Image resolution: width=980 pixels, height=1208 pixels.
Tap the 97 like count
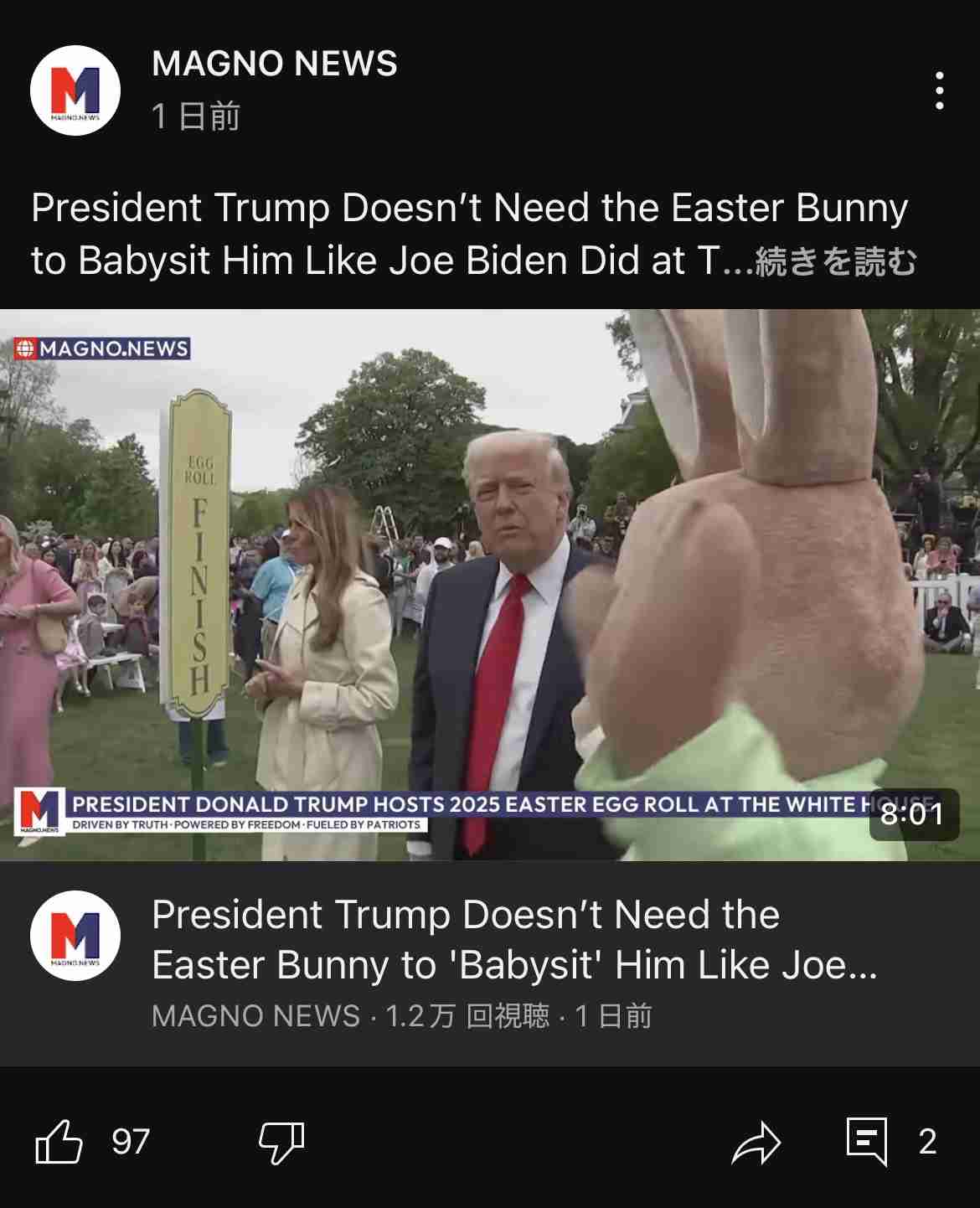click(x=131, y=1142)
